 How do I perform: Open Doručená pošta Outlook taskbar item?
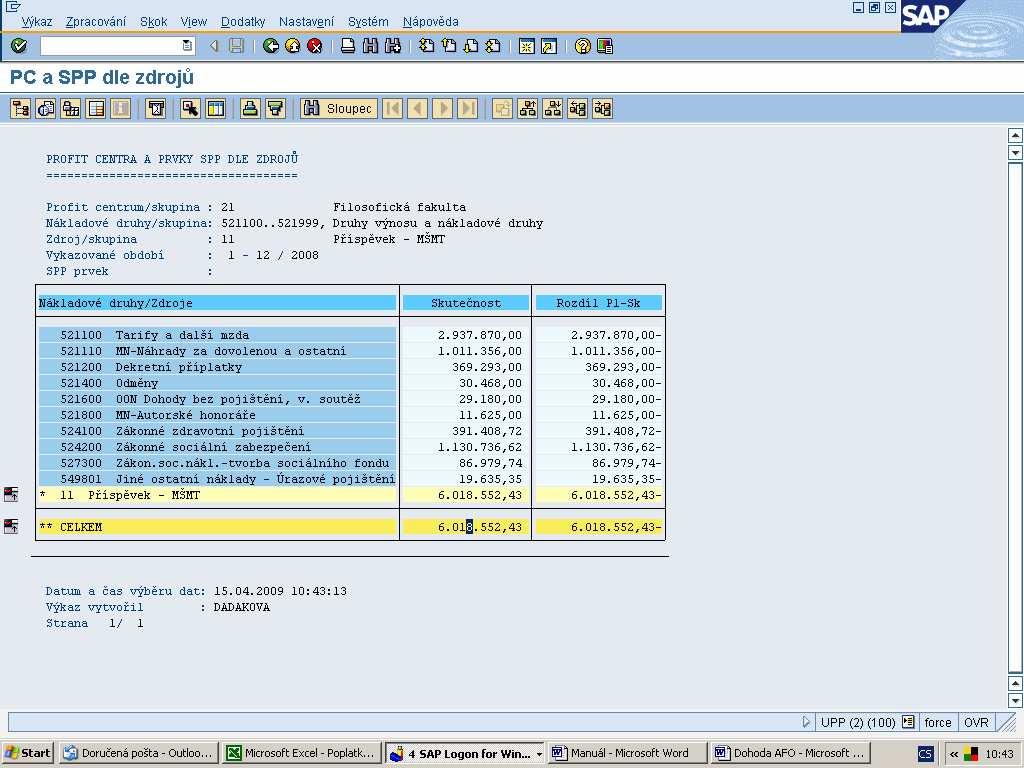coord(138,753)
